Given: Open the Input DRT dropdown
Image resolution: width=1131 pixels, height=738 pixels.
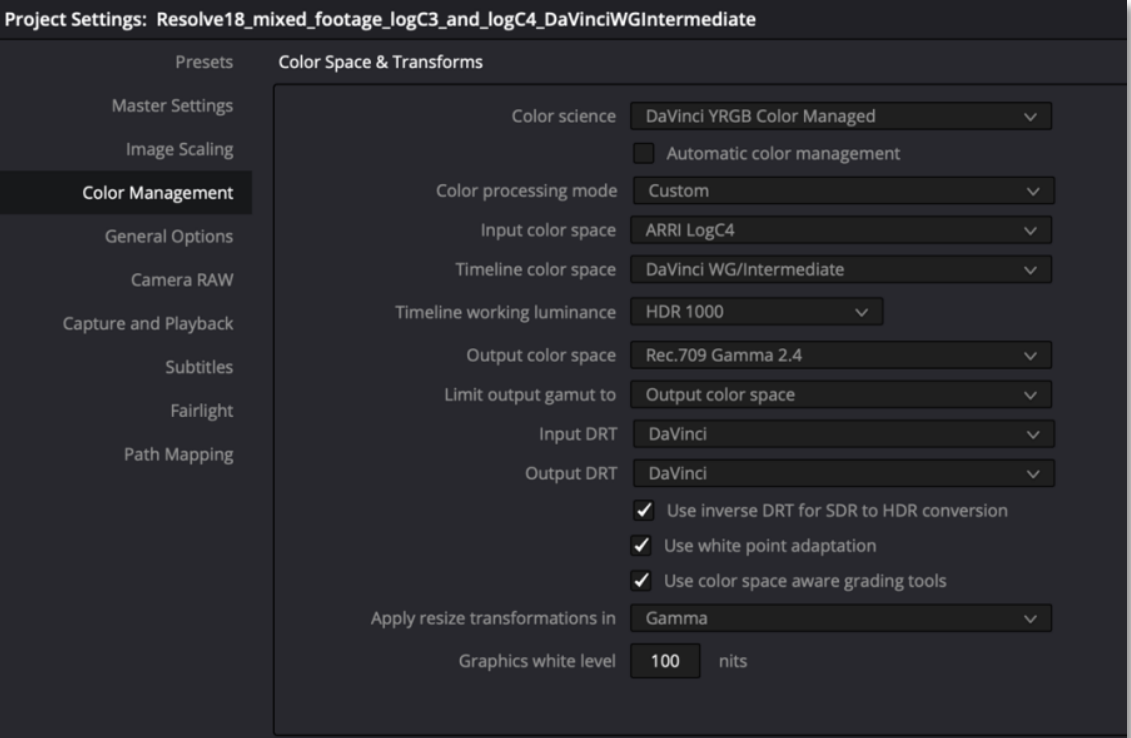Looking at the screenshot, I should tap(844, 434).
